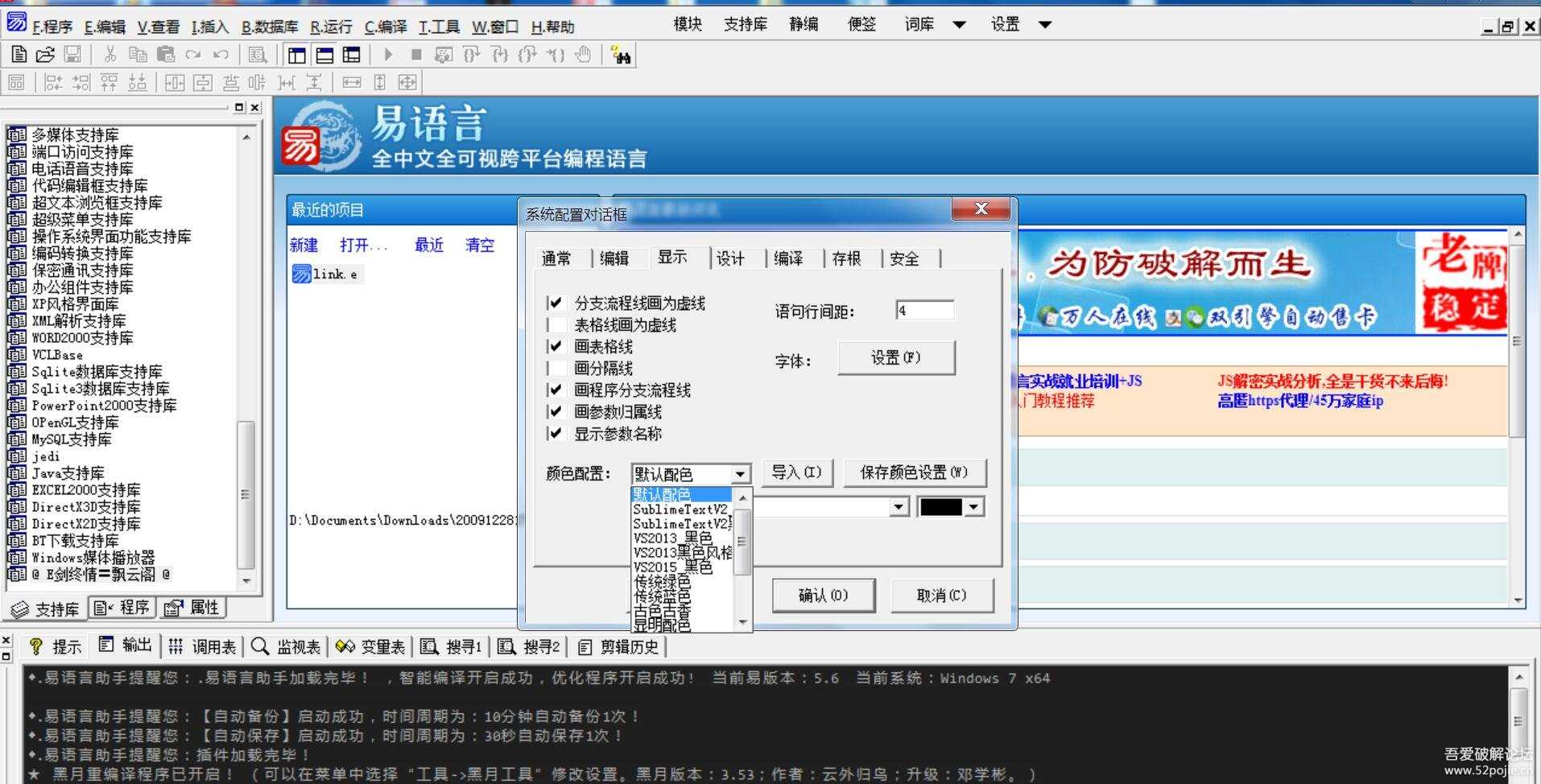Open the black color swatch dropdown
The image size is (1541, 784).
click(x=974, y=506)
